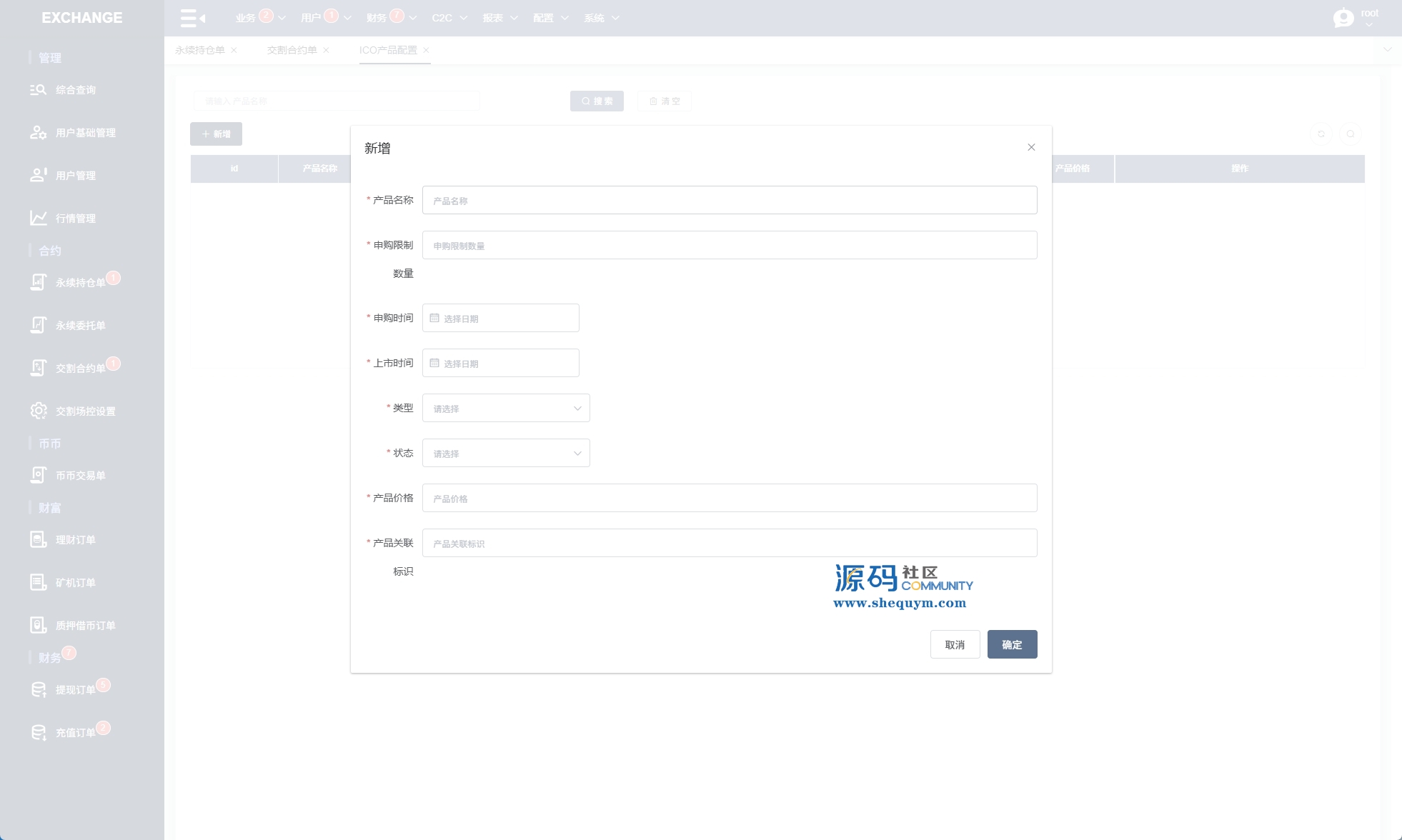The image size is (1402, 840).
Task: Open the 状态 select dropdown
Action: 506,453
